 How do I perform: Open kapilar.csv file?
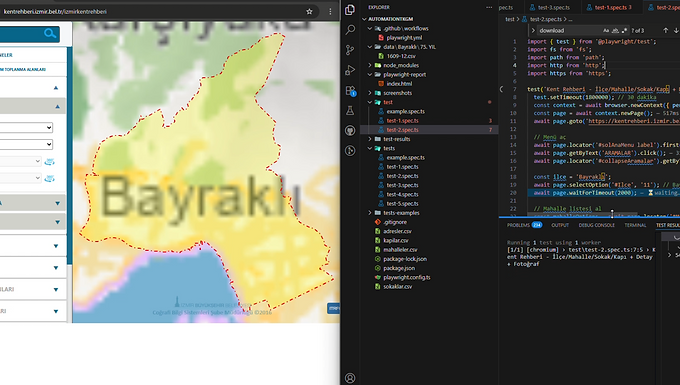click(396, 240)
